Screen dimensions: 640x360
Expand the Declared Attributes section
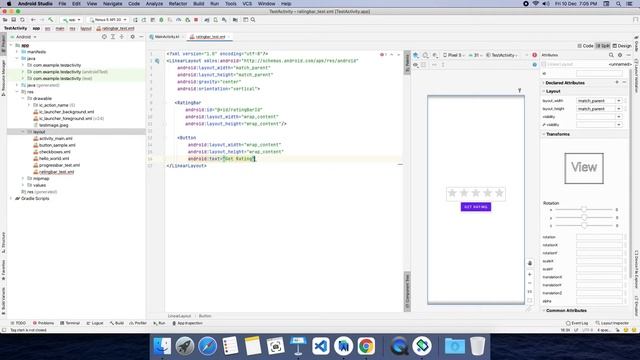pyautogui.click(x=544, y=83)
